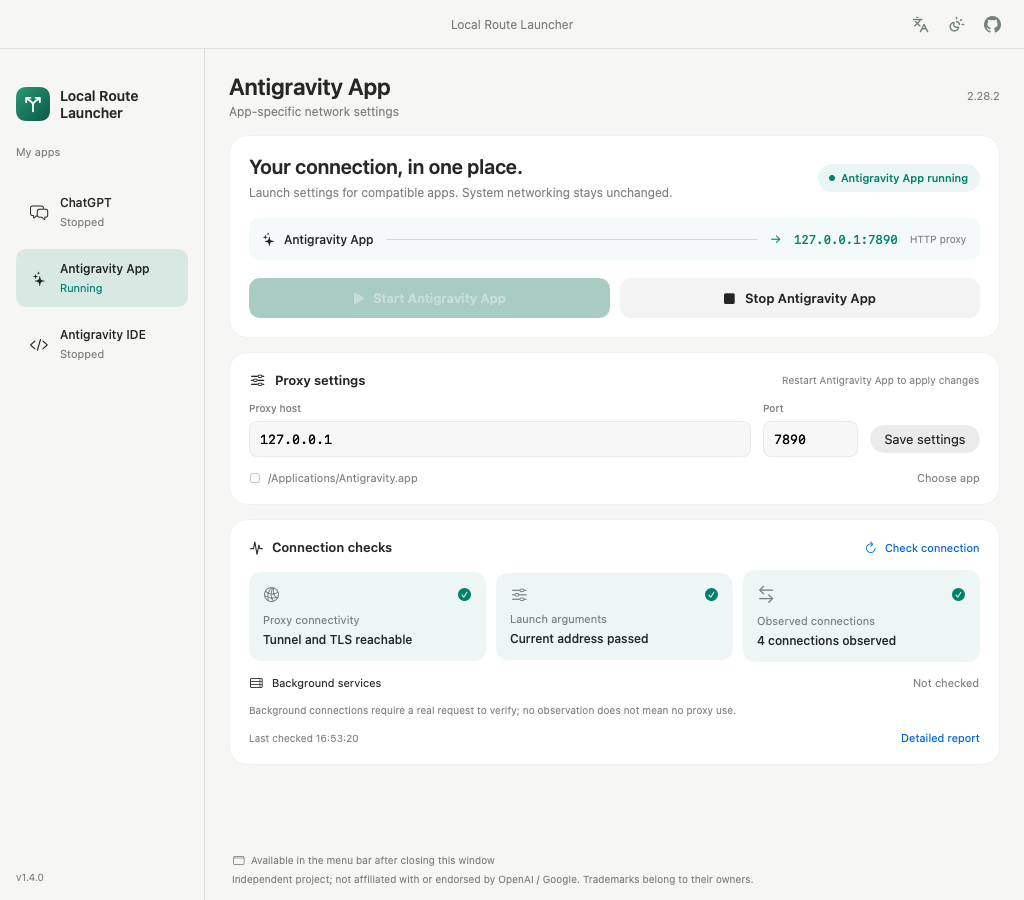The image size is (1024, 900).
Task: Click the Launch arguments green checkmark
Action: pos(711,594)
